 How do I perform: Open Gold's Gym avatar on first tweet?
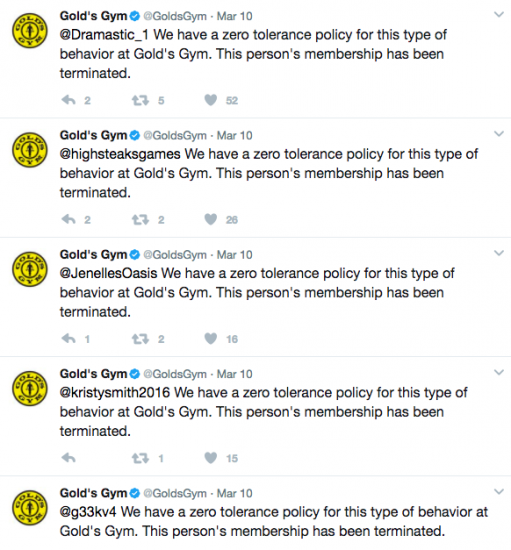pos(30,31)
